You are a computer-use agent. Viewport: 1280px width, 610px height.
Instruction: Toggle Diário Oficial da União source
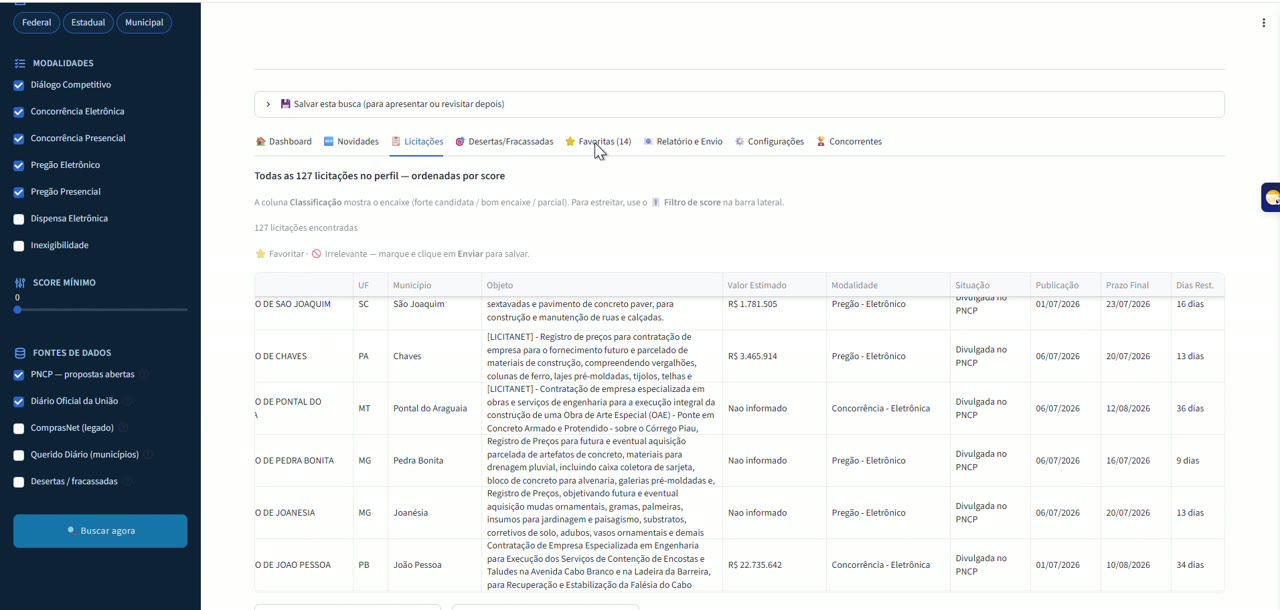(x=19, y=402)
